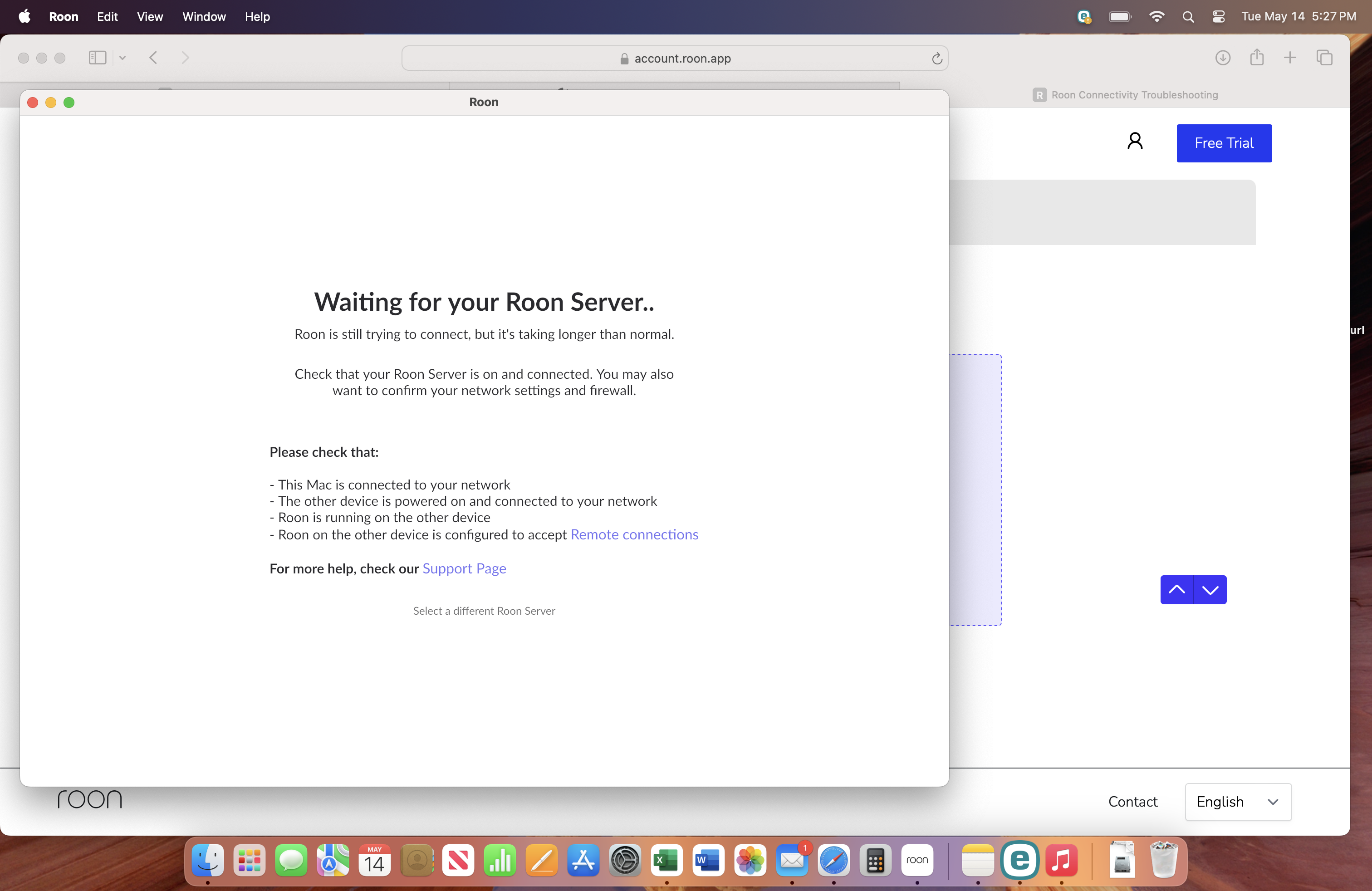Click the Remote connections link
Screen dimensions: 1372x891
pyautogui.click(x=634, y=535)
